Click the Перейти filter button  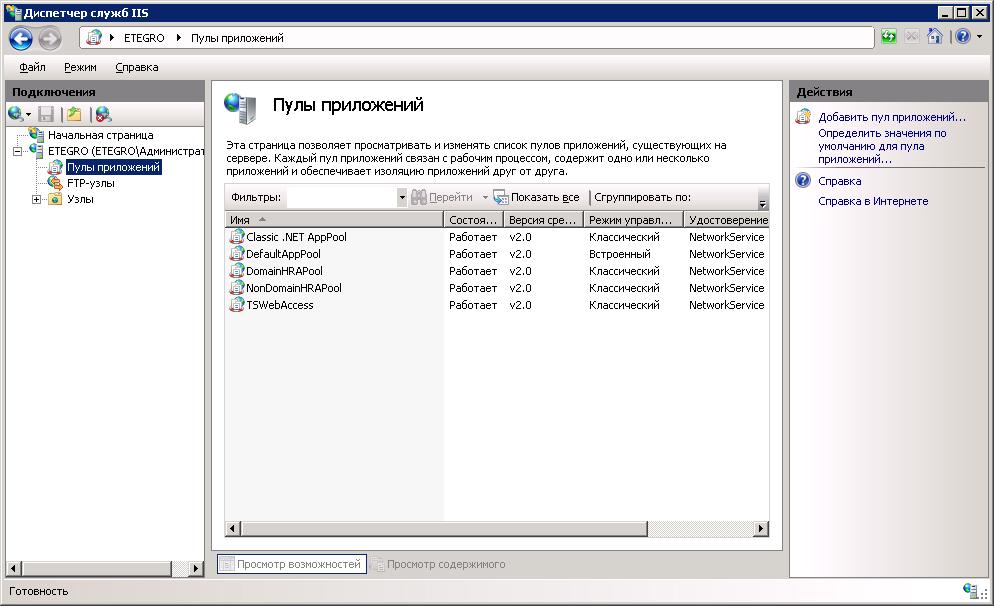click(x=442, y=197)
